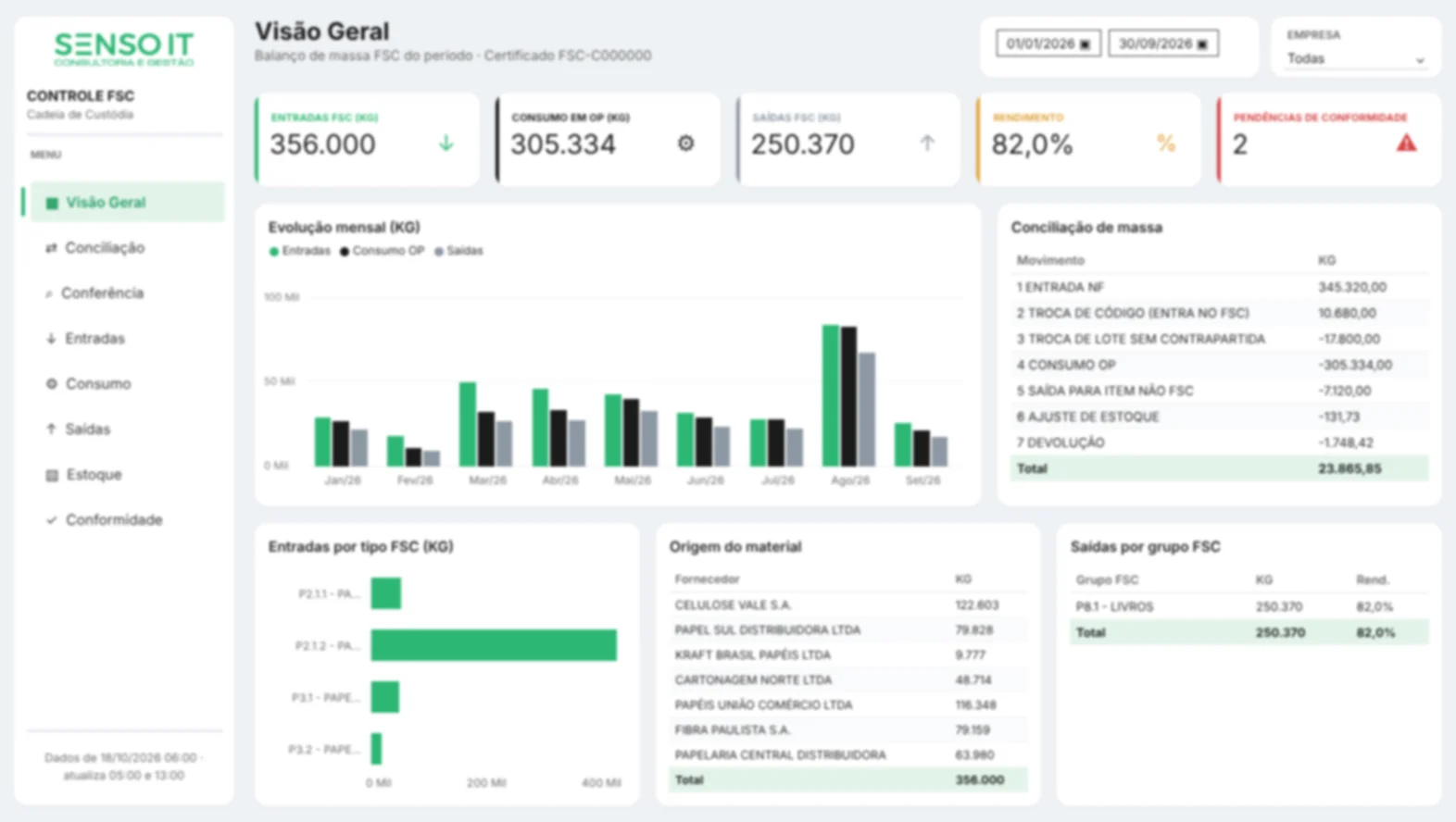Click supplier 'FIBRA PAULISTA S.A.'

[733, 730]
